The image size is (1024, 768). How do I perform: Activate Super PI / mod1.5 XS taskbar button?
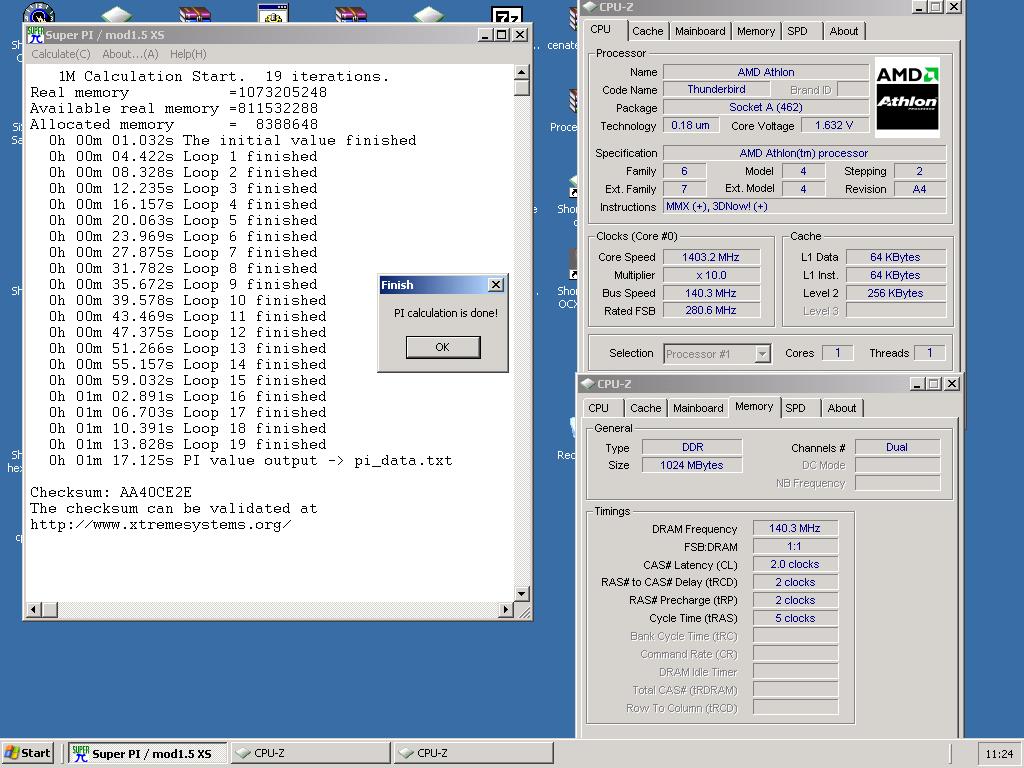(x=148, y=753)
